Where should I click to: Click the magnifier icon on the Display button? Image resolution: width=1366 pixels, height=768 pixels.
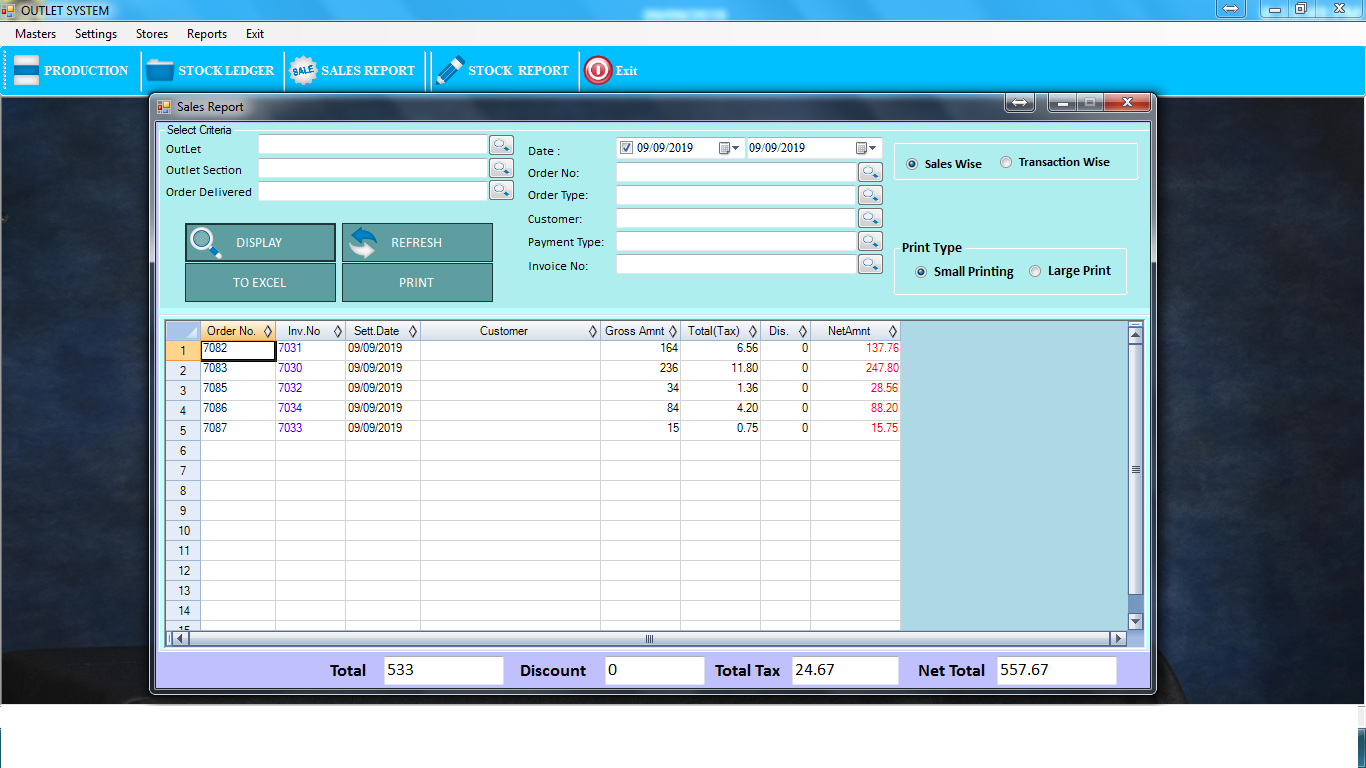(x=206, y=243)
